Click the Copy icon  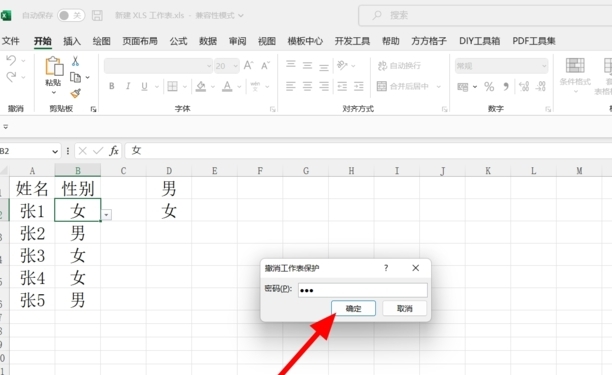[x=75, y=77]
